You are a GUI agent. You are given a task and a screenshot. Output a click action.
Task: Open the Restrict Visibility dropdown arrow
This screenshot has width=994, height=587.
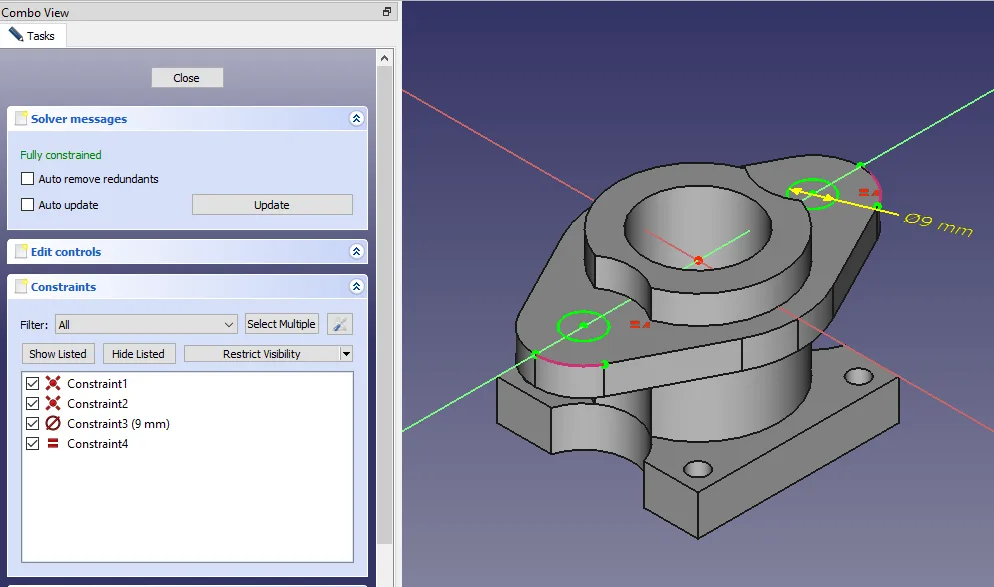click(346, 354)
